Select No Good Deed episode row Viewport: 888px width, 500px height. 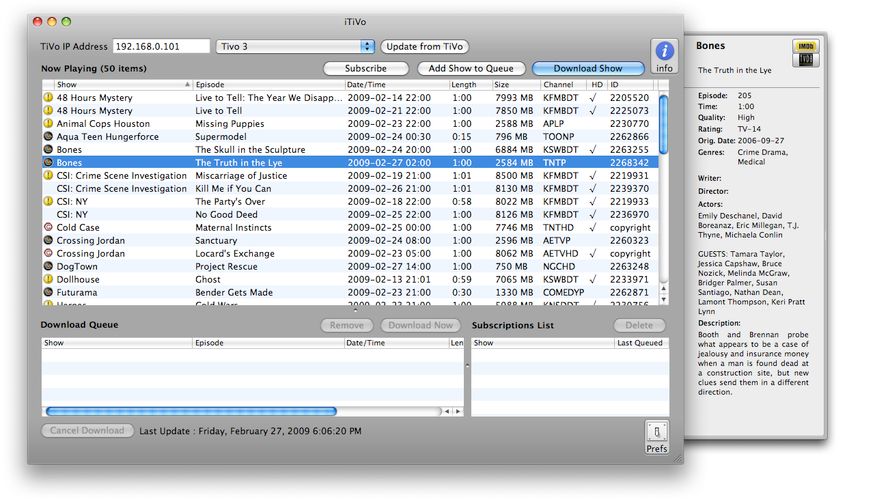tap(351, 215)
